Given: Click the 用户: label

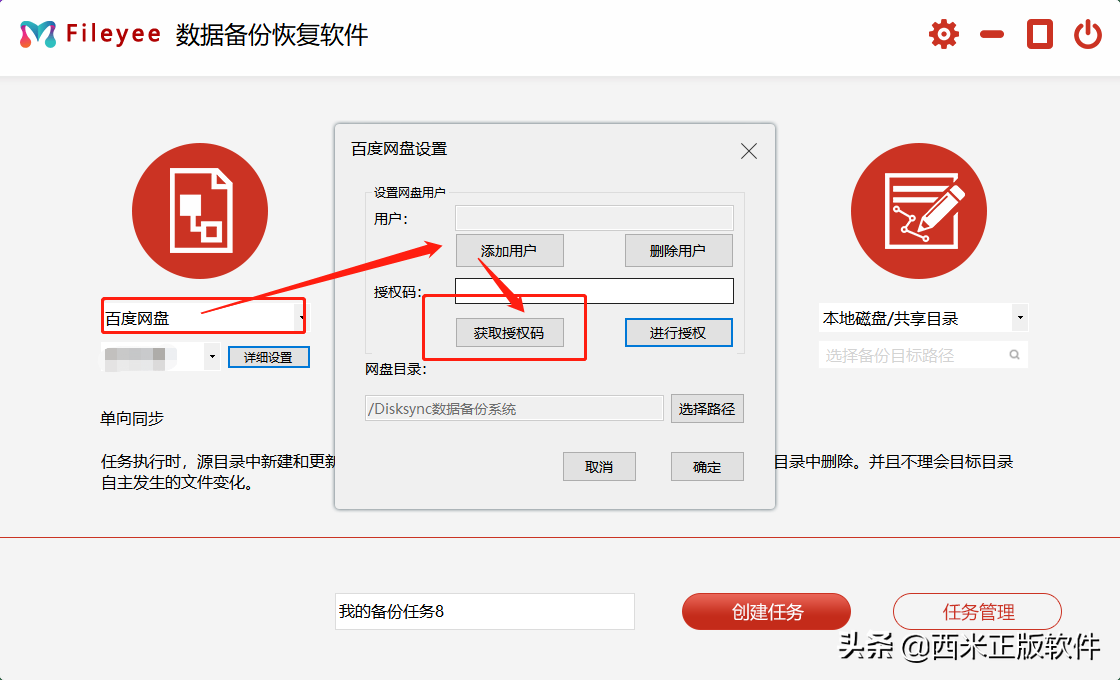Looking at the screenshot, I should [391, 219].
